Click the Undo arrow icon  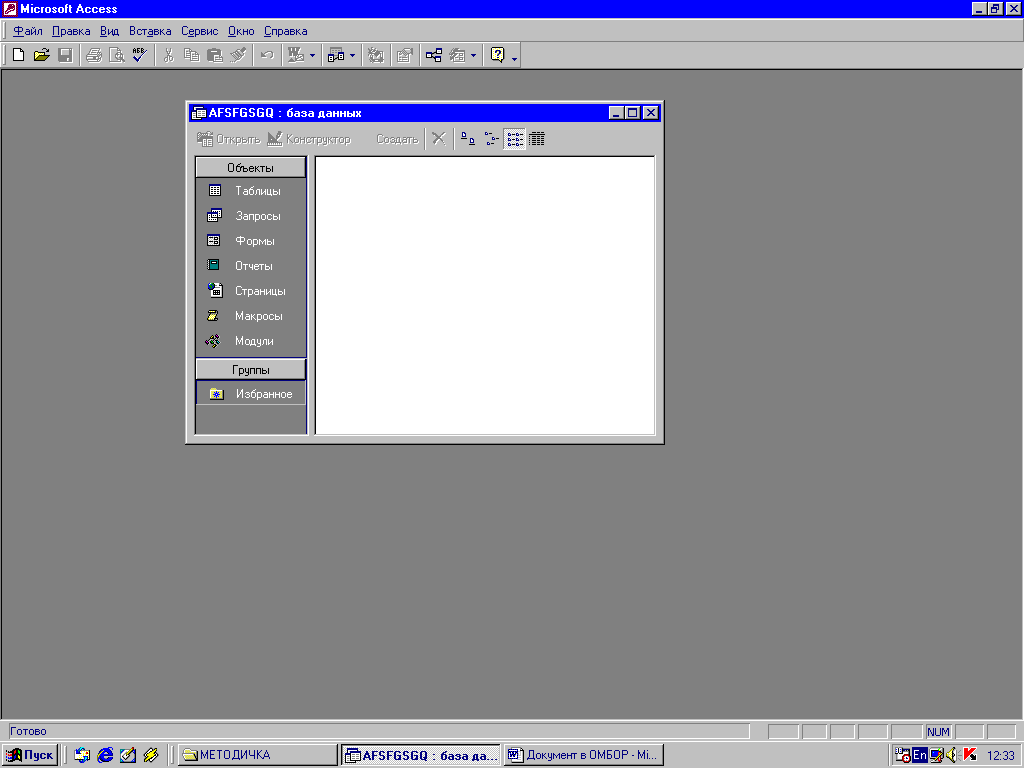(266, 55)
